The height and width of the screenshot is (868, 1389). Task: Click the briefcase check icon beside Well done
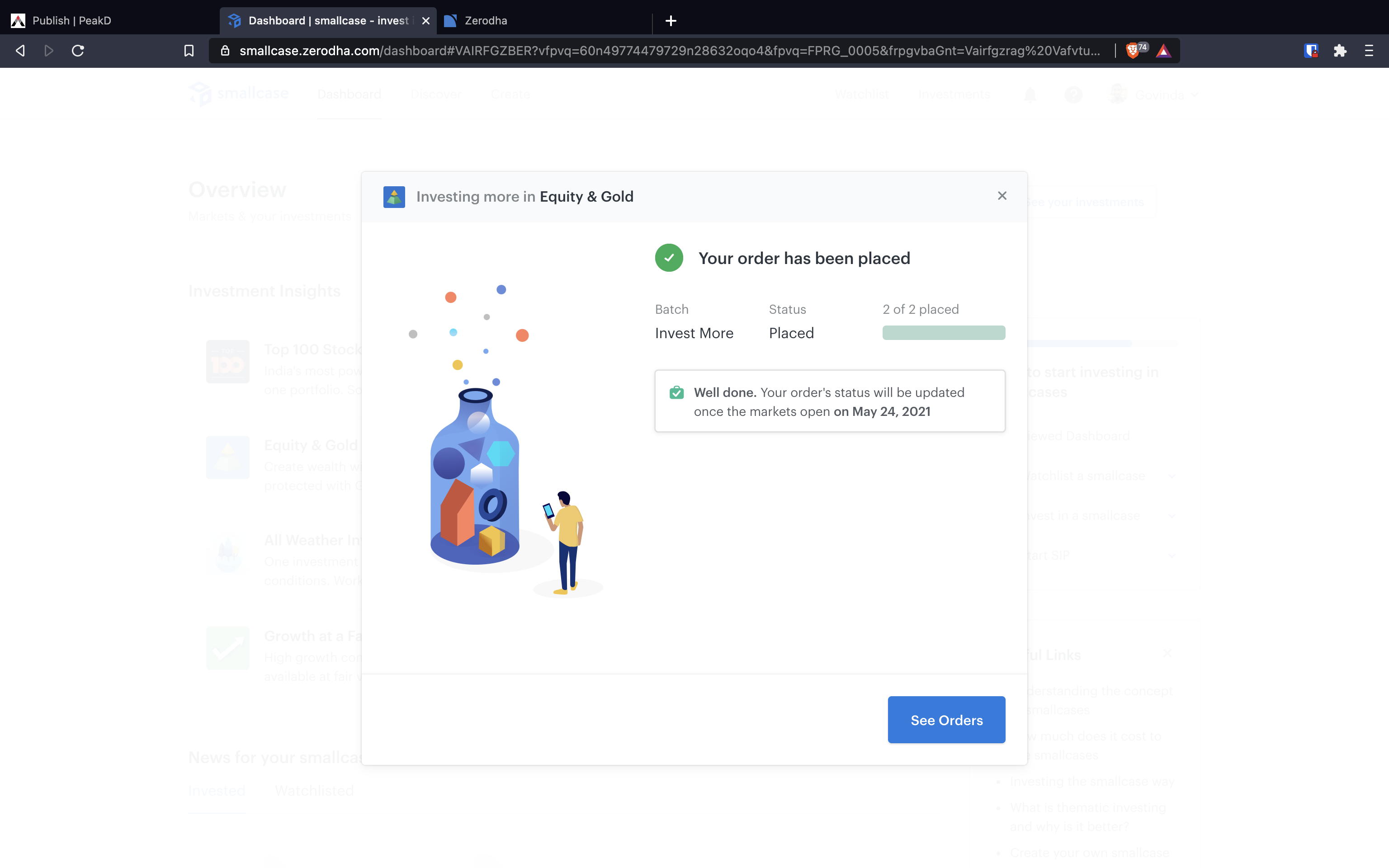[677, 393]
